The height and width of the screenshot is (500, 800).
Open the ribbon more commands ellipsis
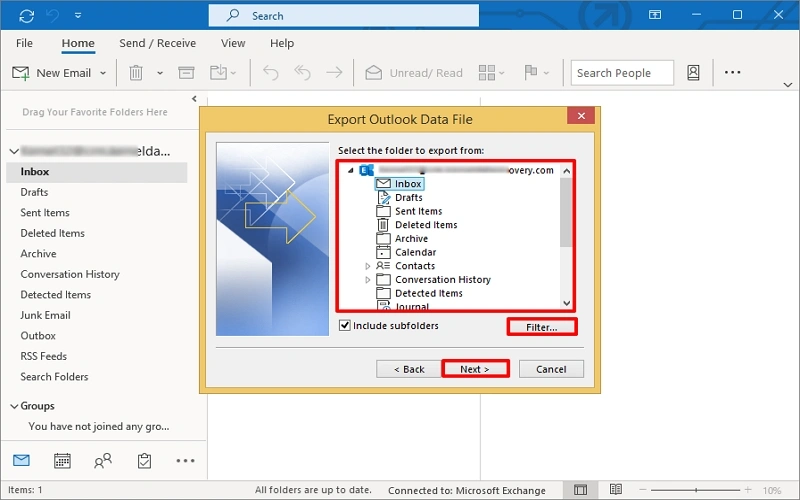732,72
